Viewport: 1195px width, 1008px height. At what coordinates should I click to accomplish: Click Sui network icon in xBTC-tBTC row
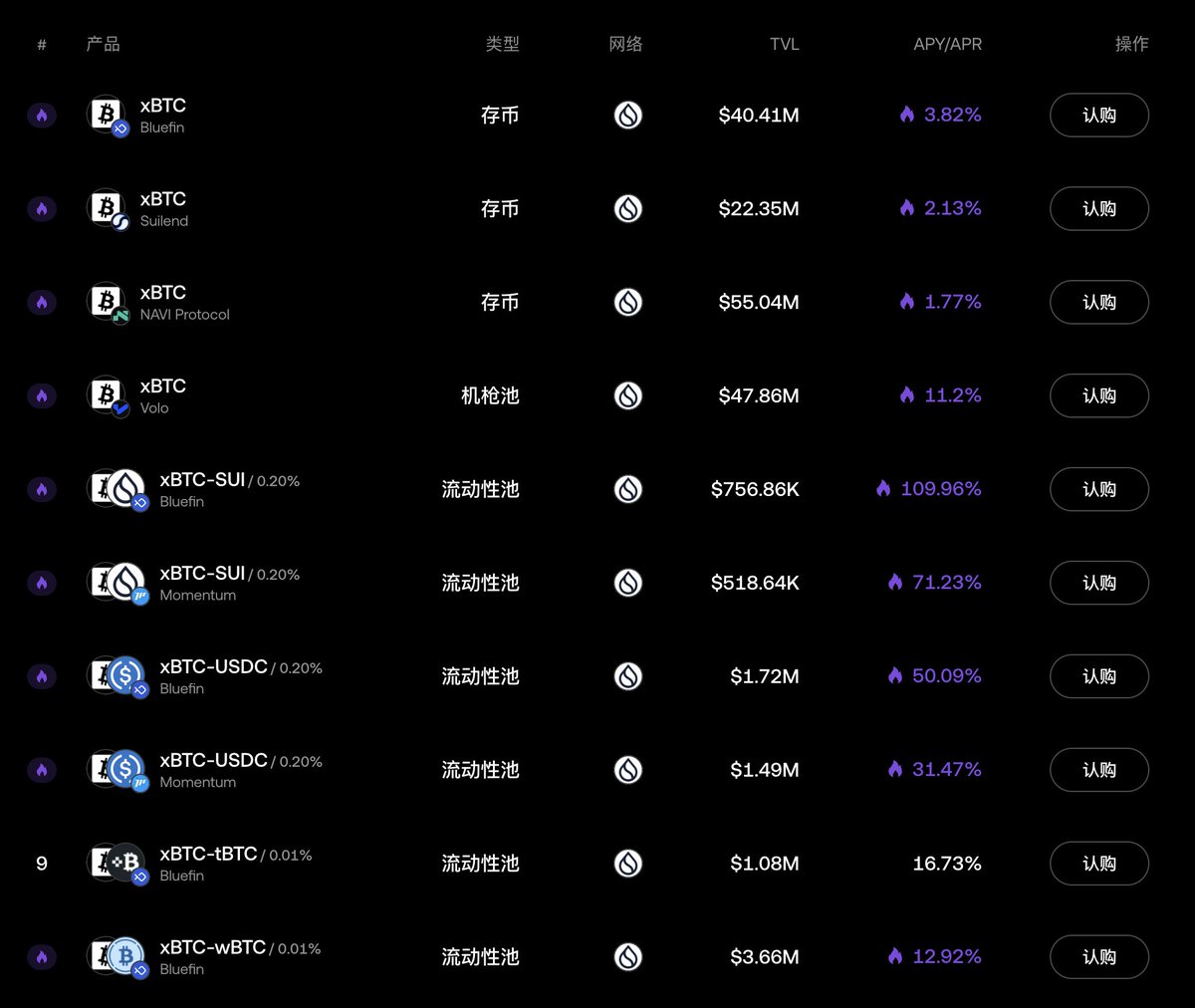coord(627,864)
